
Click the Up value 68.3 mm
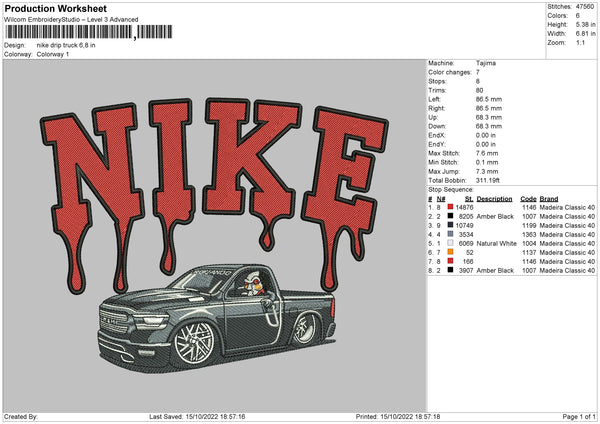pos(489,117)
